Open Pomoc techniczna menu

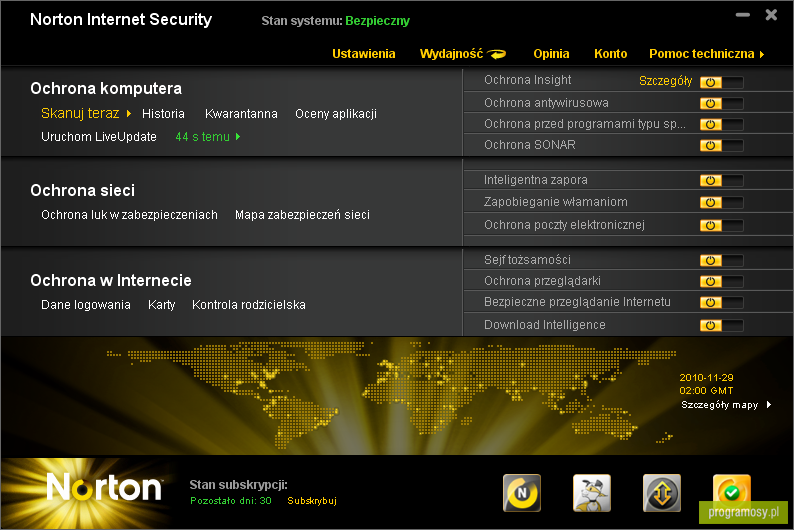pos(701,54)
